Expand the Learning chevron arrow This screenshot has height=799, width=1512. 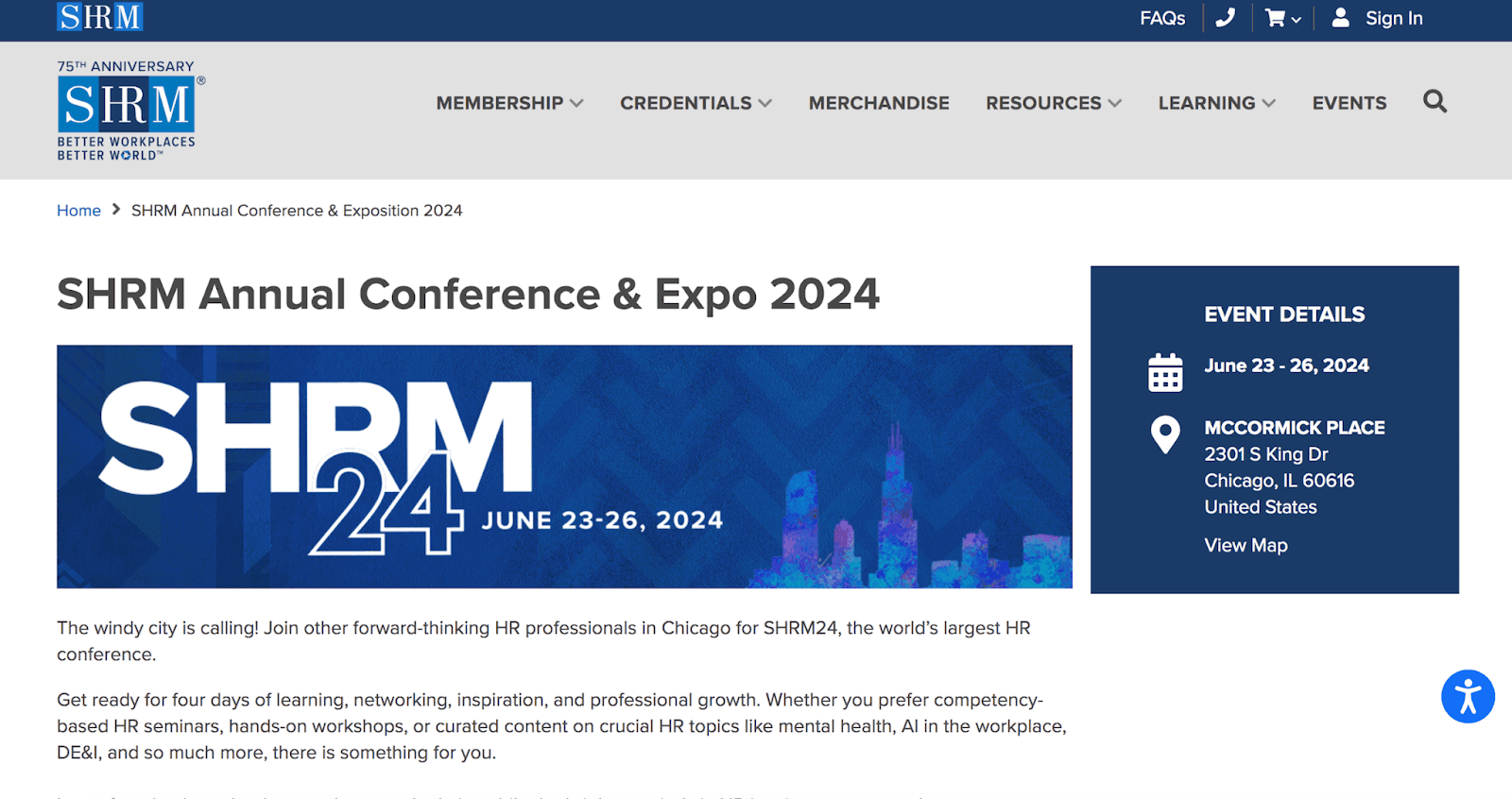coord(1269,103)
